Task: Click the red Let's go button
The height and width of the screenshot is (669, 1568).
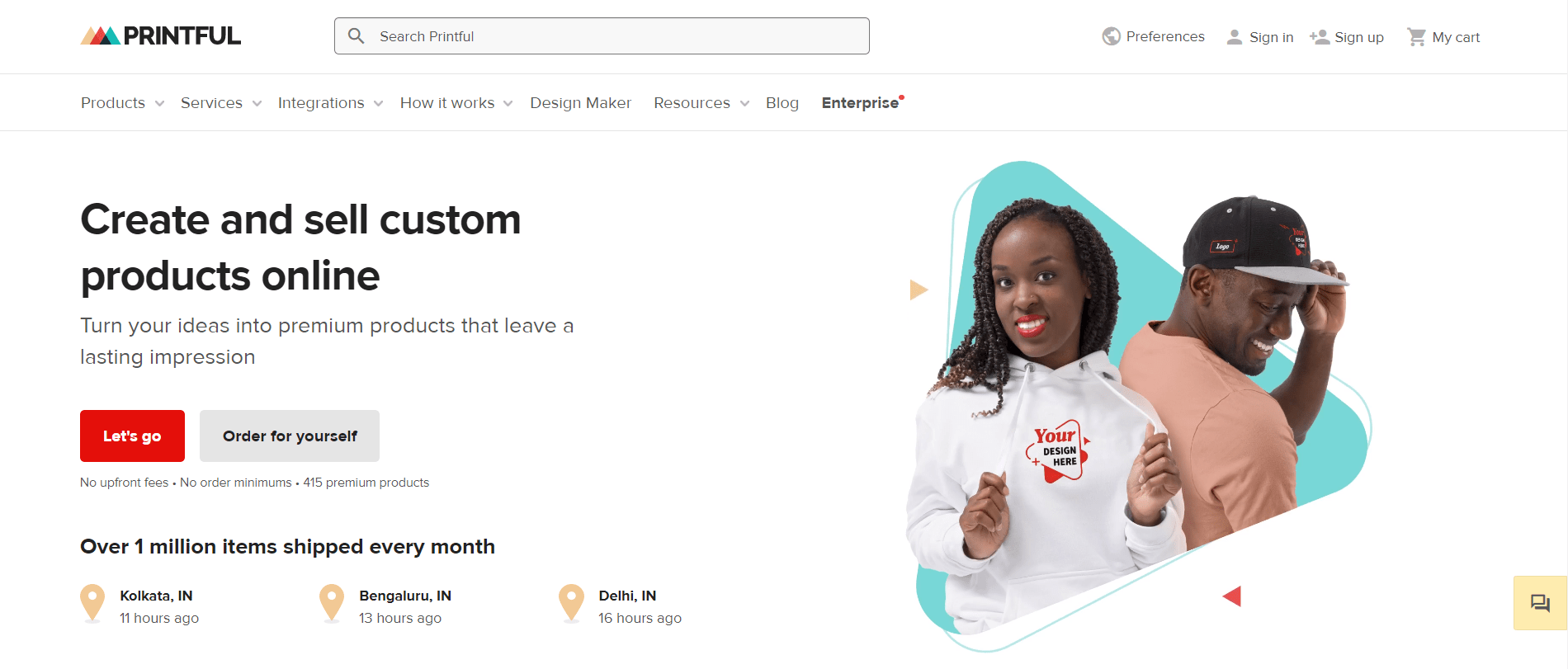Action: [132, 436]
